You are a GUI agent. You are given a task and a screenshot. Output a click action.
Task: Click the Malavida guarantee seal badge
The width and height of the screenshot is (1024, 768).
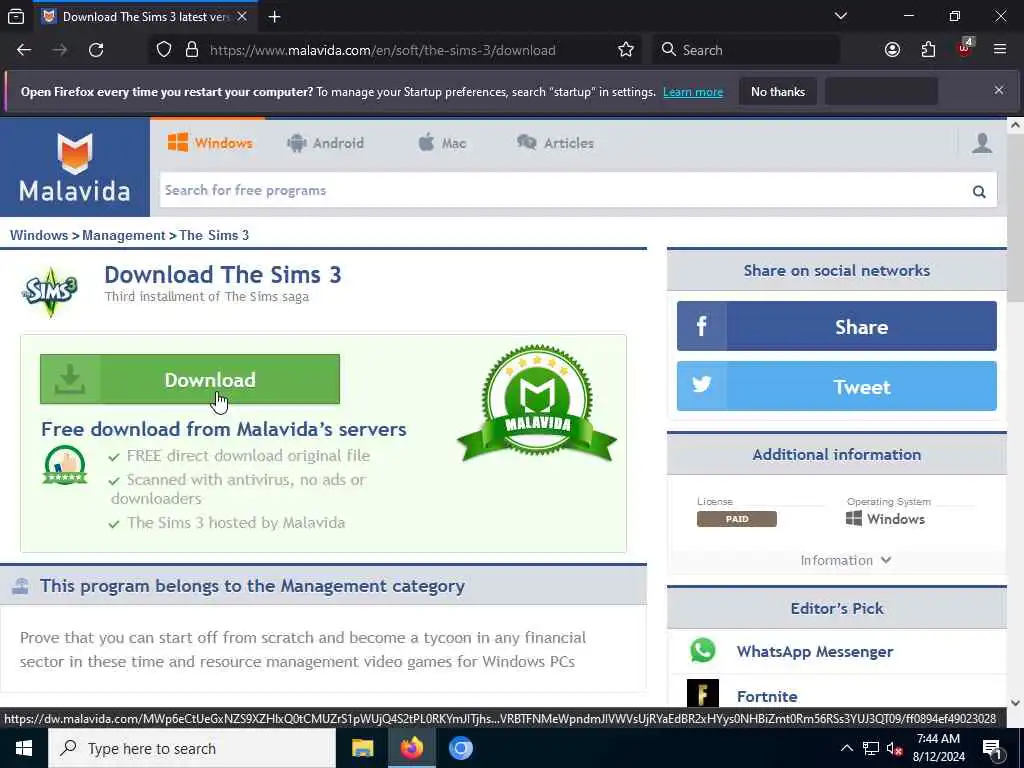point(537,404)
